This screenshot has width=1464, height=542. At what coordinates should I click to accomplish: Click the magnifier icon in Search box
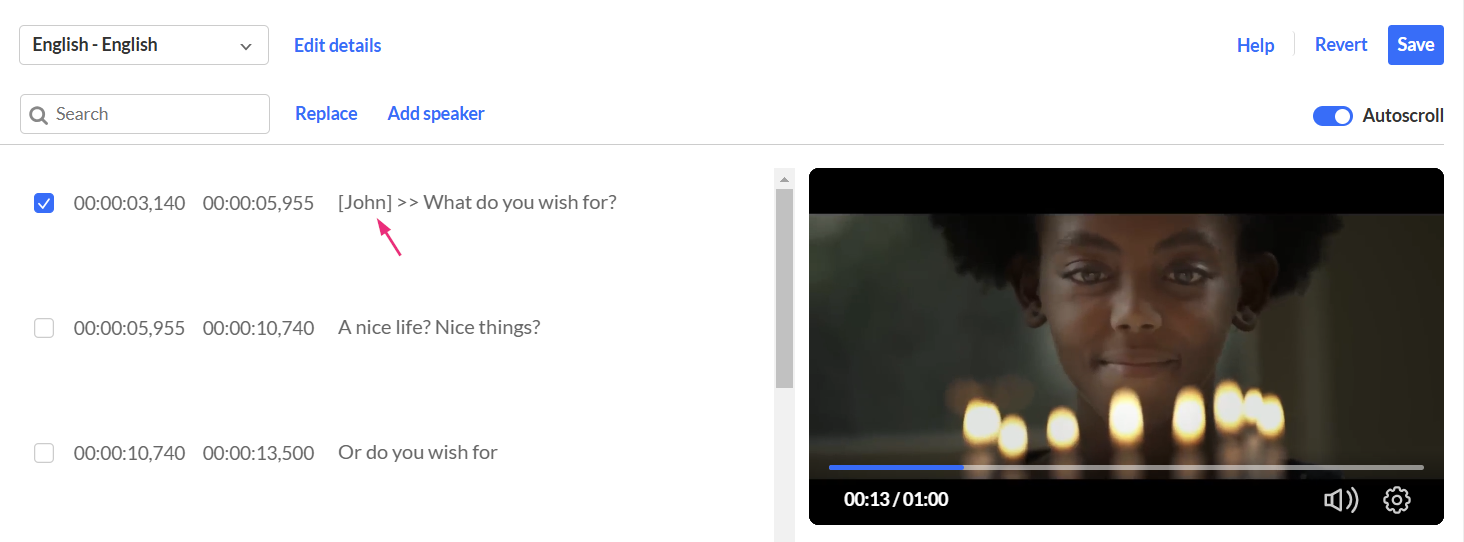(39, 115)
